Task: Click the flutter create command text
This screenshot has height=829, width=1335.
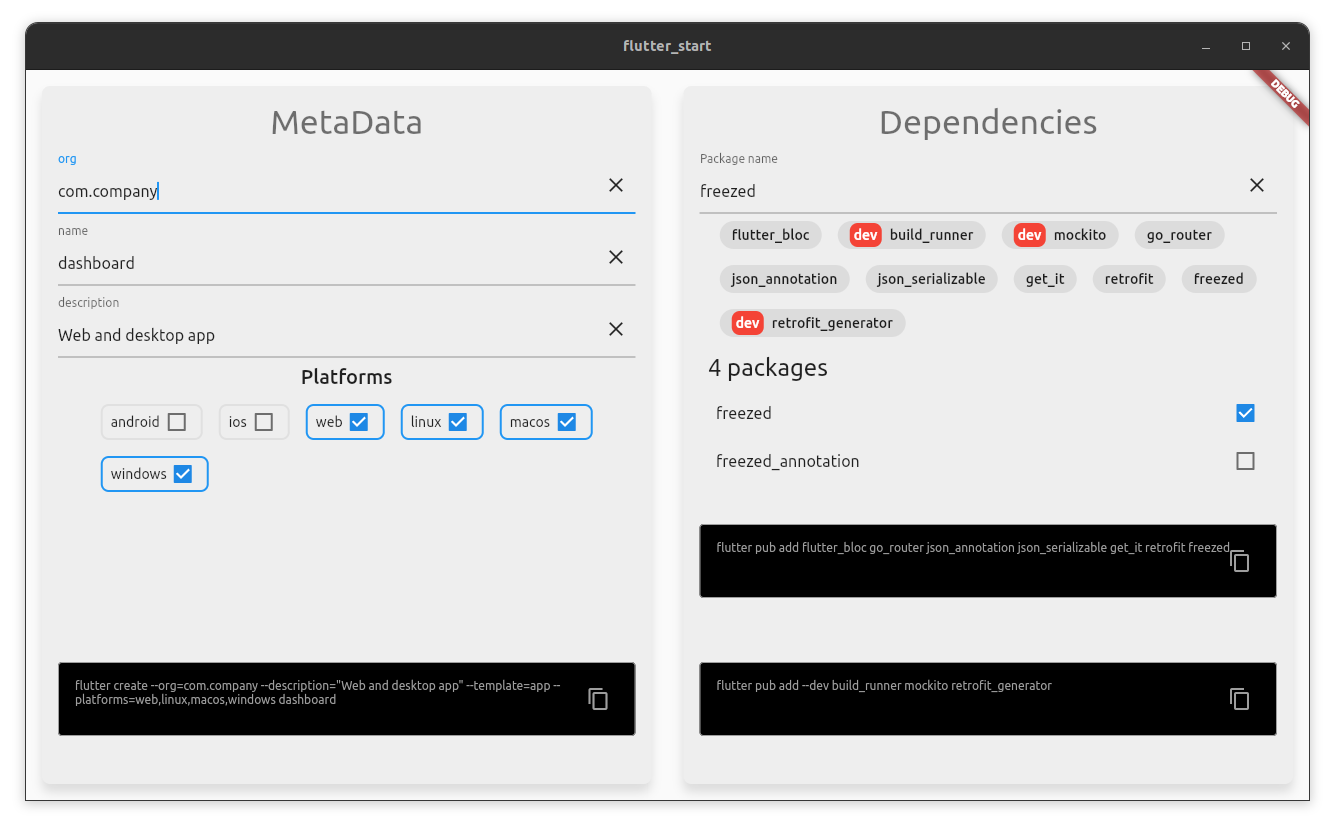Action: click(x=318, y=693)
